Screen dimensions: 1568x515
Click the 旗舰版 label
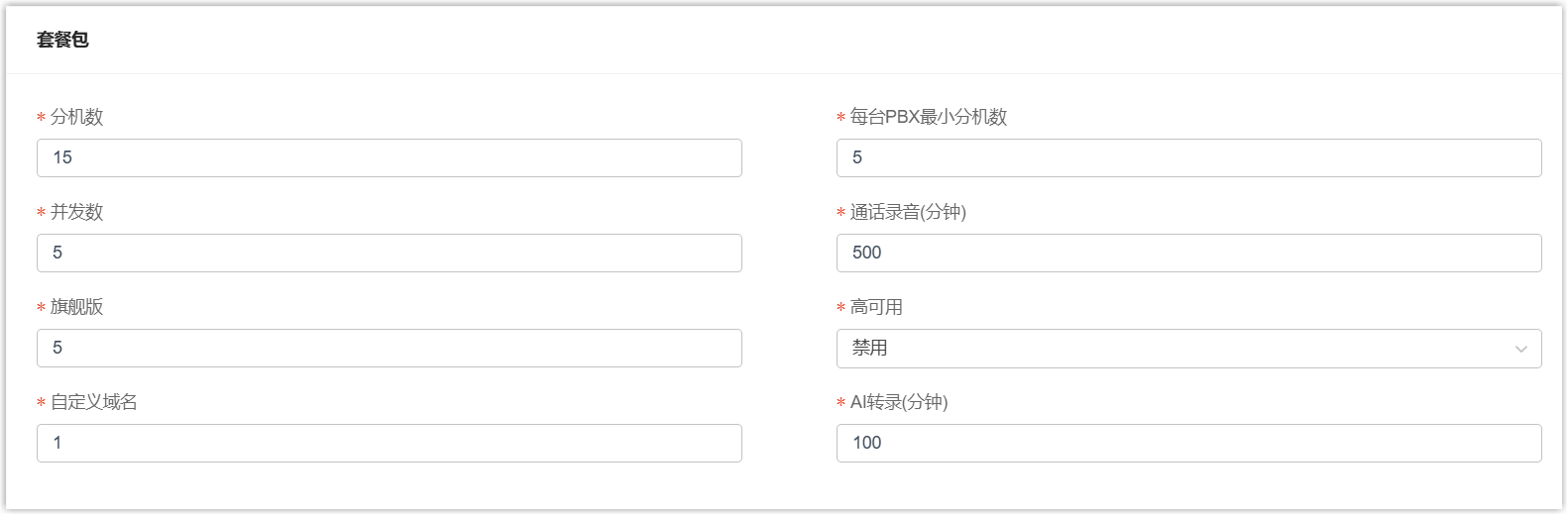[77, 307]
